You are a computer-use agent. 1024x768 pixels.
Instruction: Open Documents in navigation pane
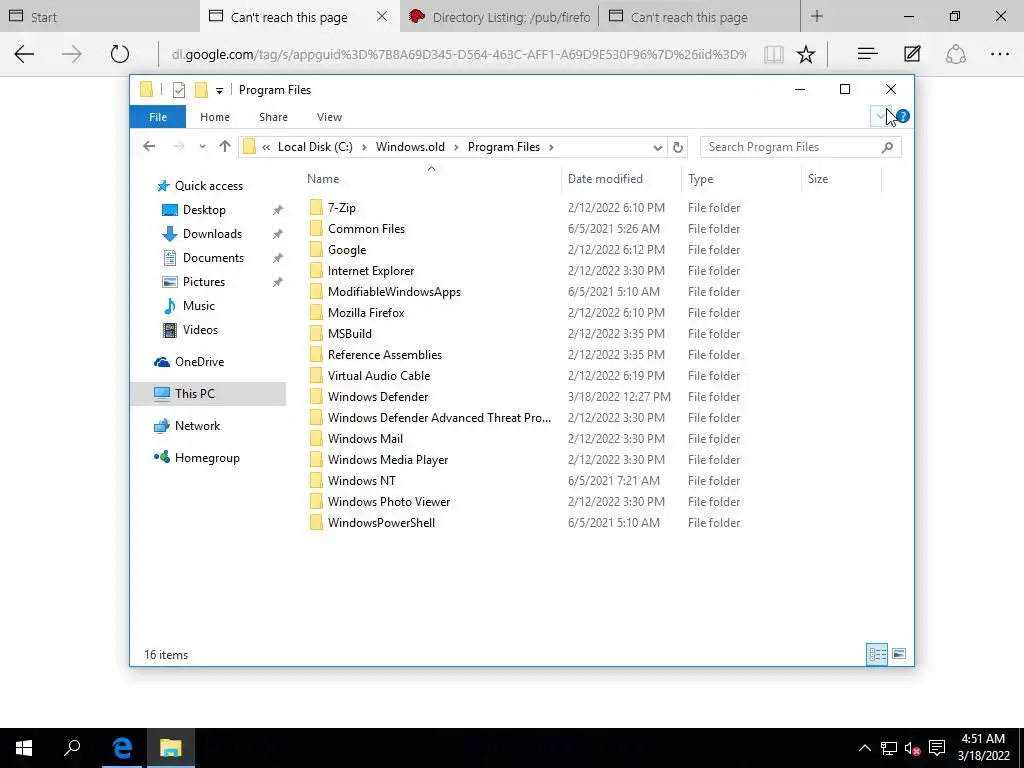213,258
